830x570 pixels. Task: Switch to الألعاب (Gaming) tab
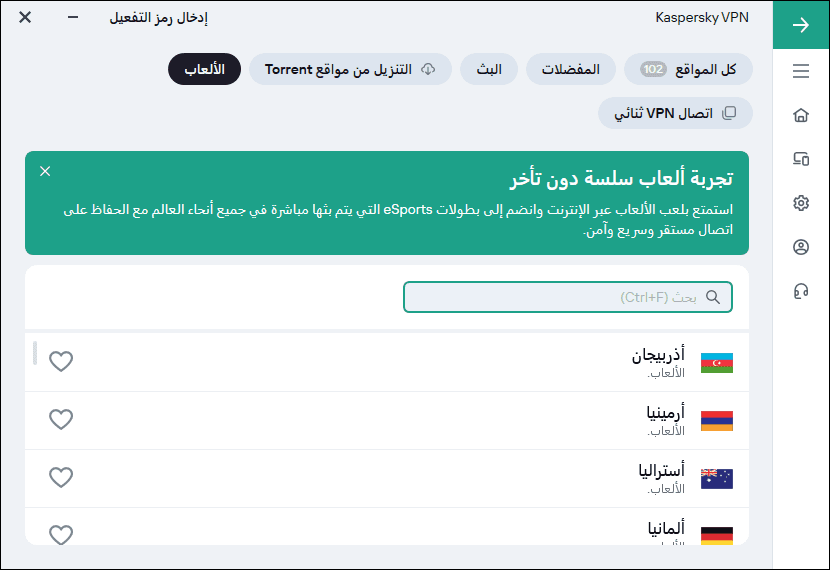point(204,69)
